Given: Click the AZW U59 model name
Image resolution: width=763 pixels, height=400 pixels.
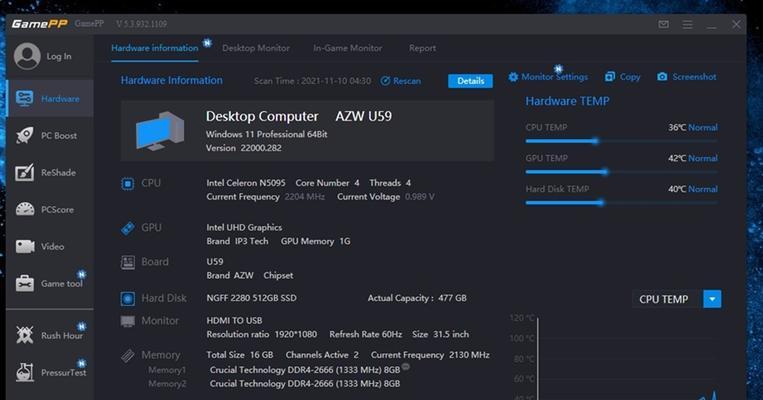Looking at the screenshot, I should coord(363,116).
